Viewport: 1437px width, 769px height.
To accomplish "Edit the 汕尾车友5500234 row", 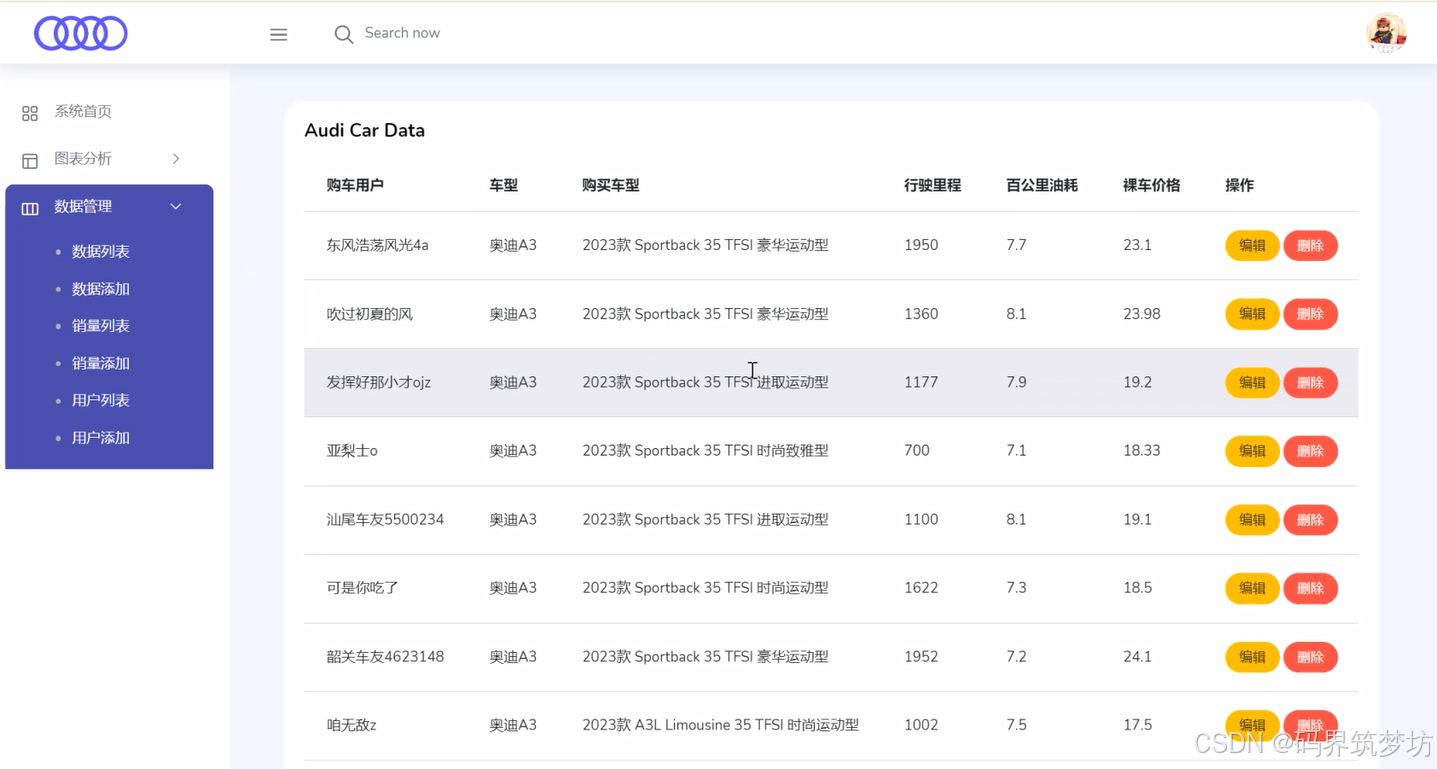I will pos(1252,520).
